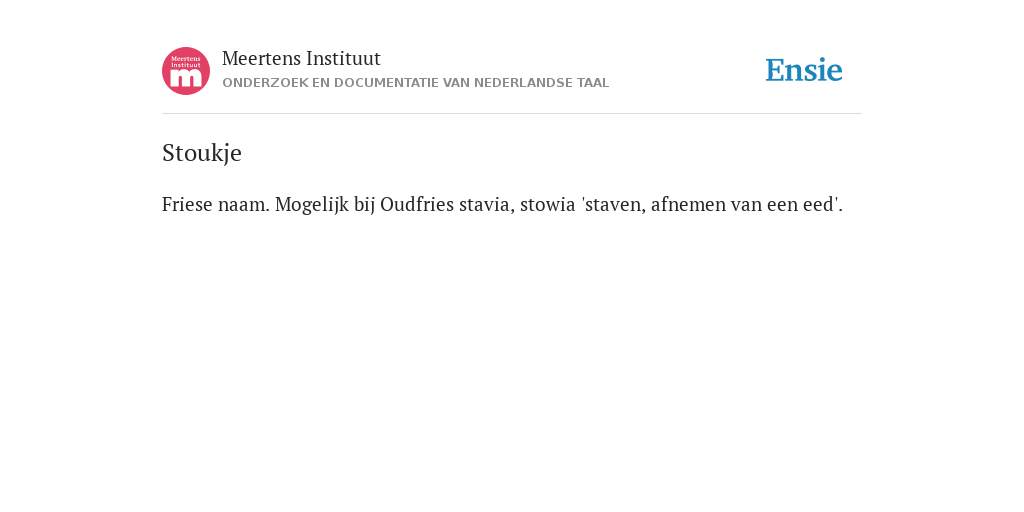The width and height of the screenshot is (1024, 512).
Task: Open the blue Ensie logo link
Action: (804, 70)
